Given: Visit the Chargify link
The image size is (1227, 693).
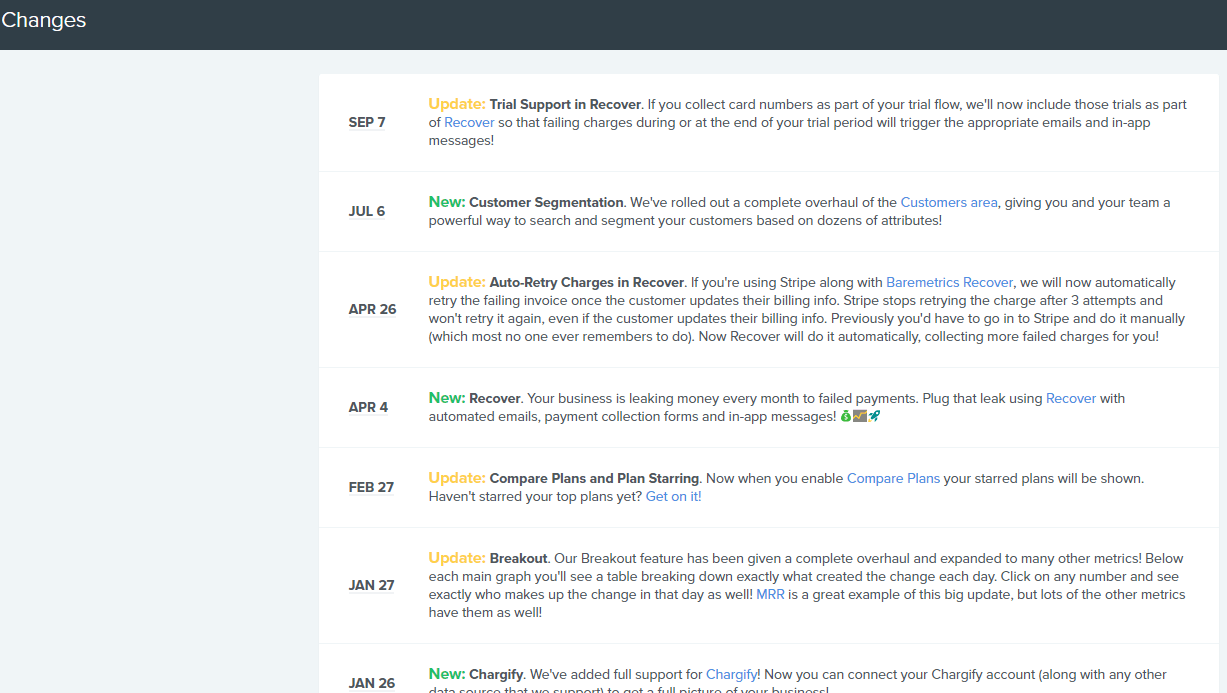Looking at the screenshot, I should [731, 674].
